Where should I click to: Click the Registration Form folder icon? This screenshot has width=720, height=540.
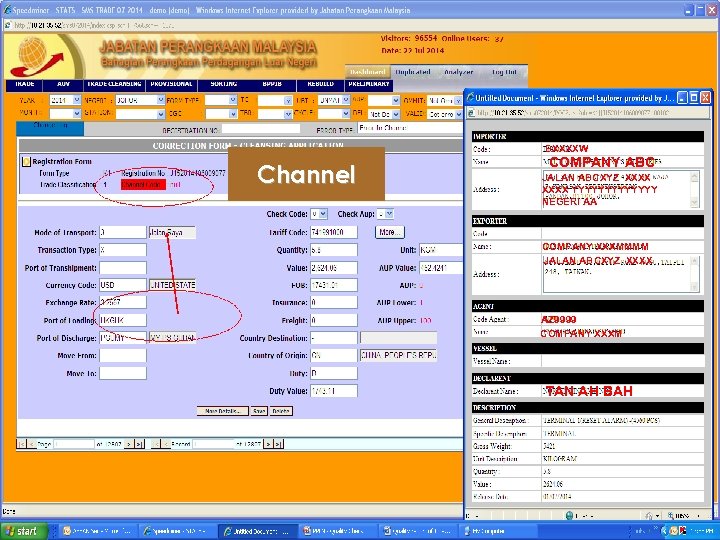(x=26, y=162)
